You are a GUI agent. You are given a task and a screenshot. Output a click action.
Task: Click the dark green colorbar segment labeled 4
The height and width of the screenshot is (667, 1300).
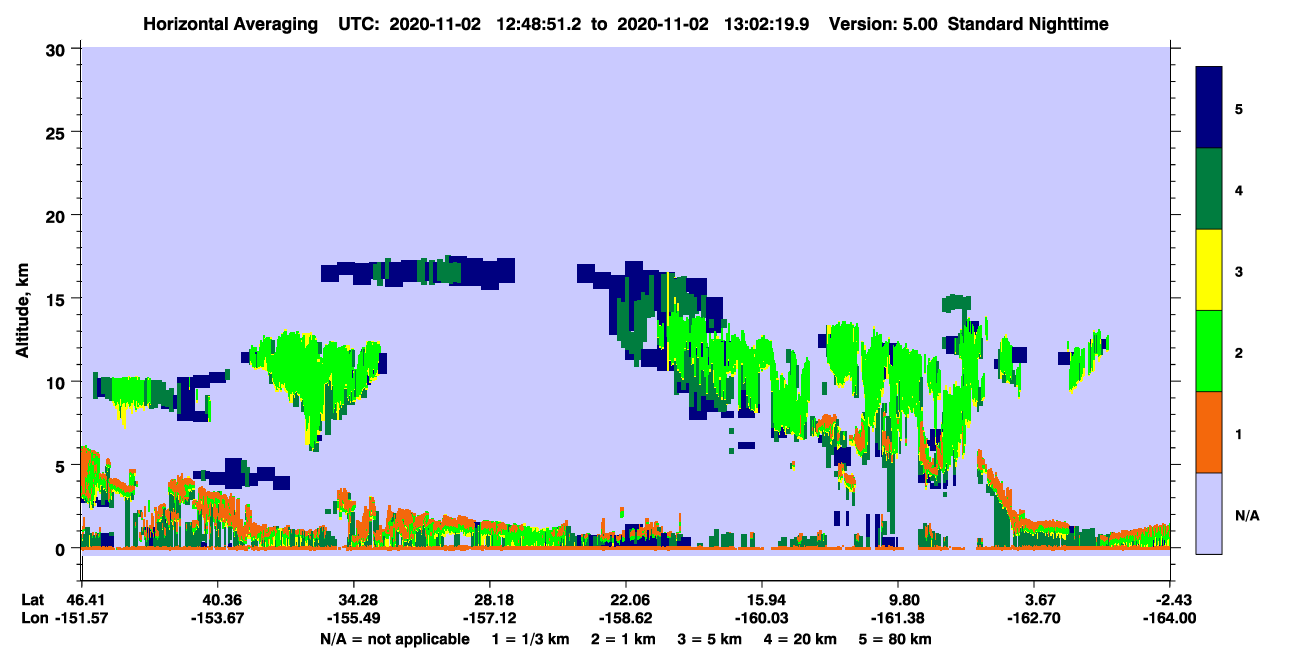coord(1209,189)
